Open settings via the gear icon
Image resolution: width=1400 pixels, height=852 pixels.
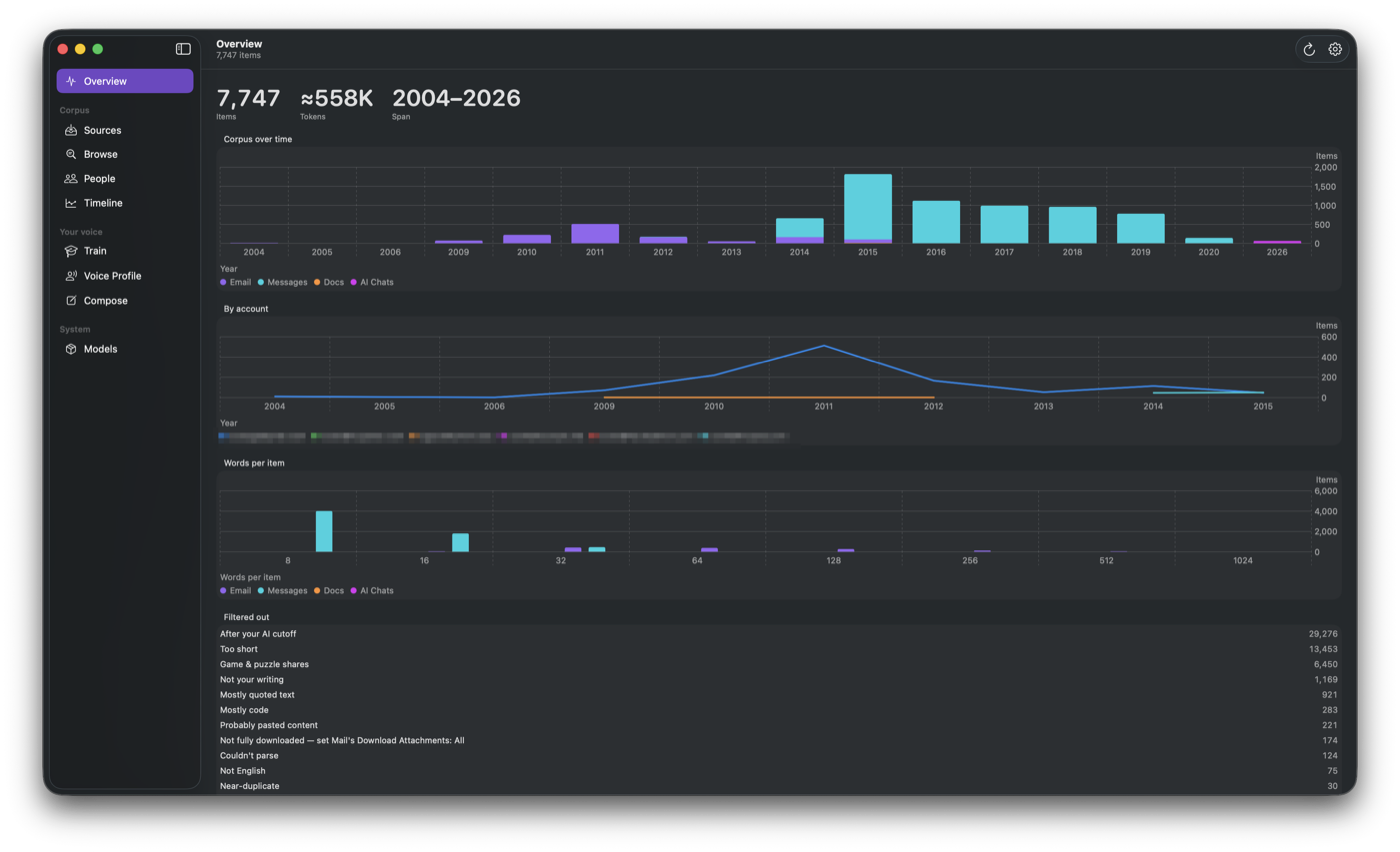pos(1335,49)
